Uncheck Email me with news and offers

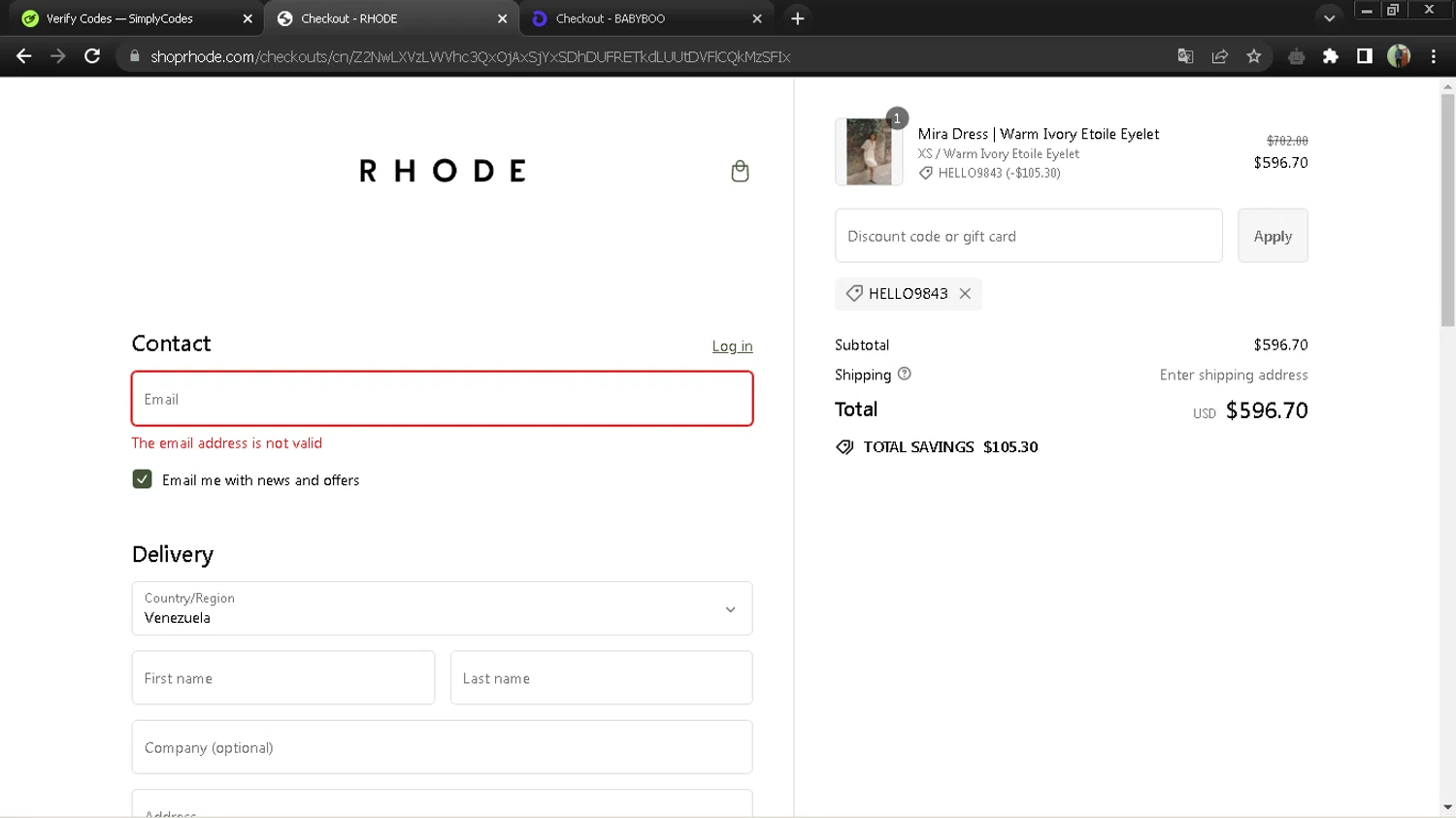click(x=142, y=479)
